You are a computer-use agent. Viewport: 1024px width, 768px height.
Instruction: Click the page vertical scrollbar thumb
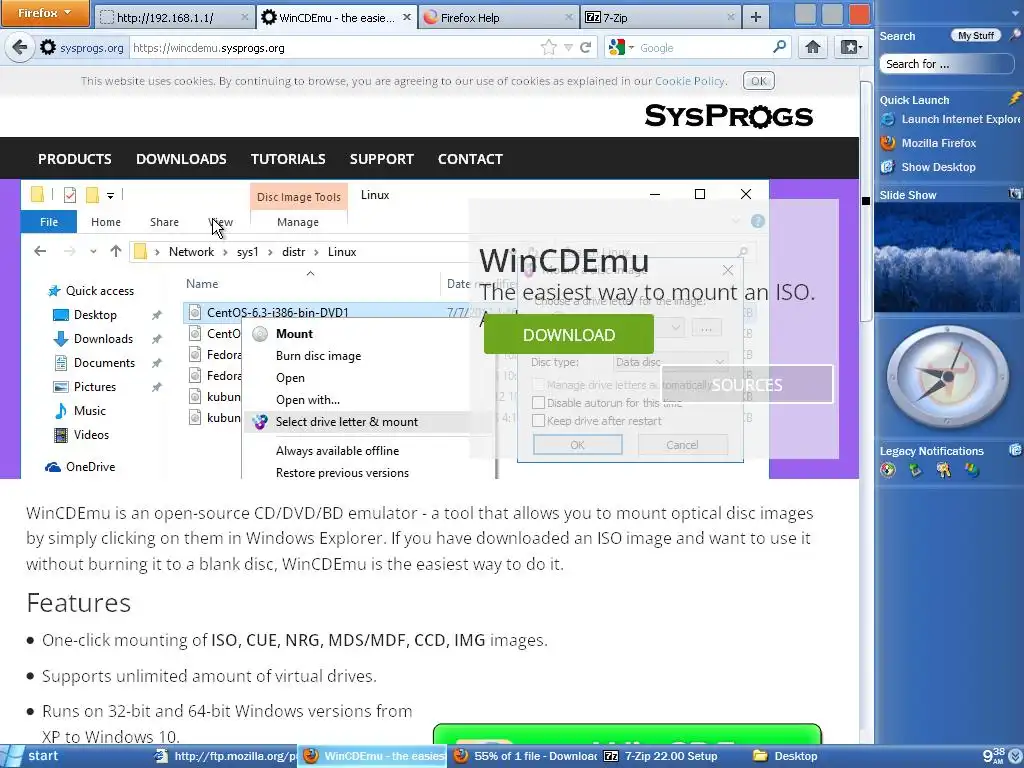point(866,202)
